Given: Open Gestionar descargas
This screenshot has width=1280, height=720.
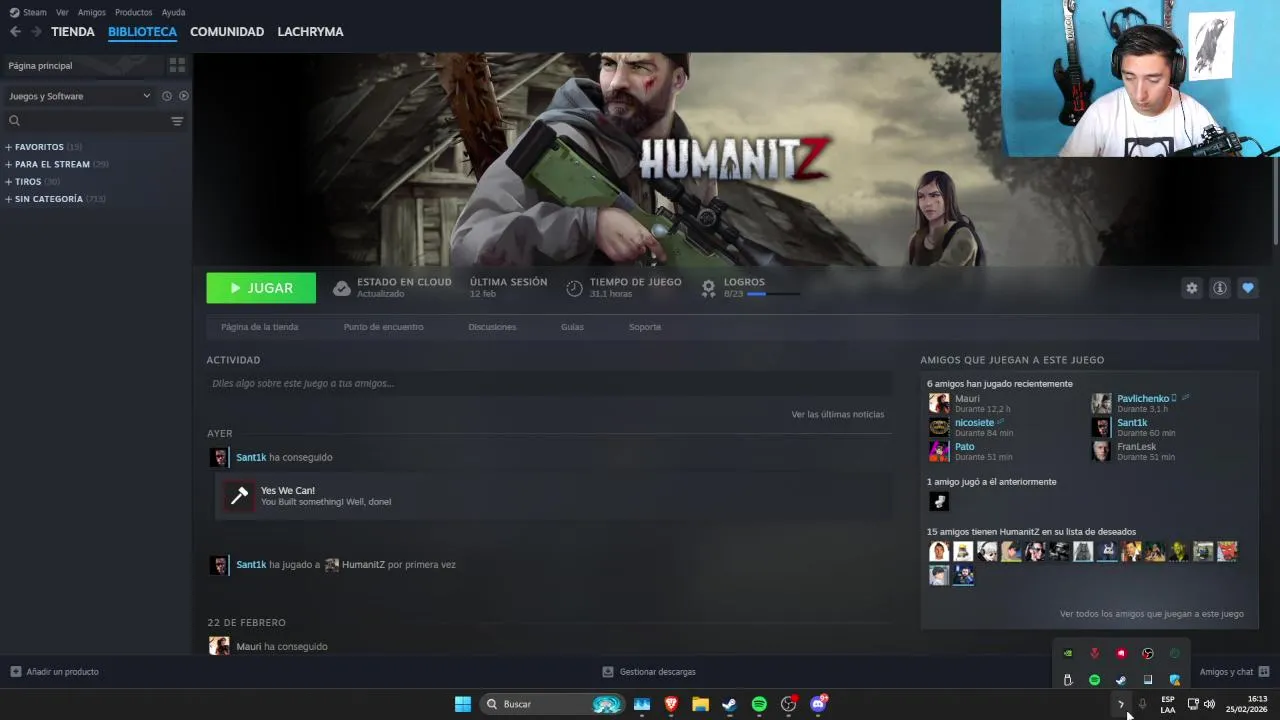Looking at the screenshot, I should [649, 672].
